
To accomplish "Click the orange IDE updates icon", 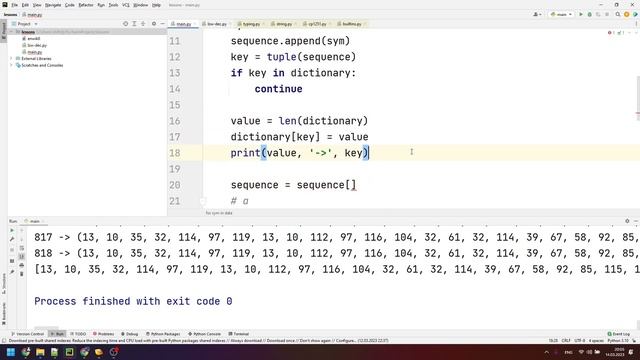I will (x=627, y=14).
